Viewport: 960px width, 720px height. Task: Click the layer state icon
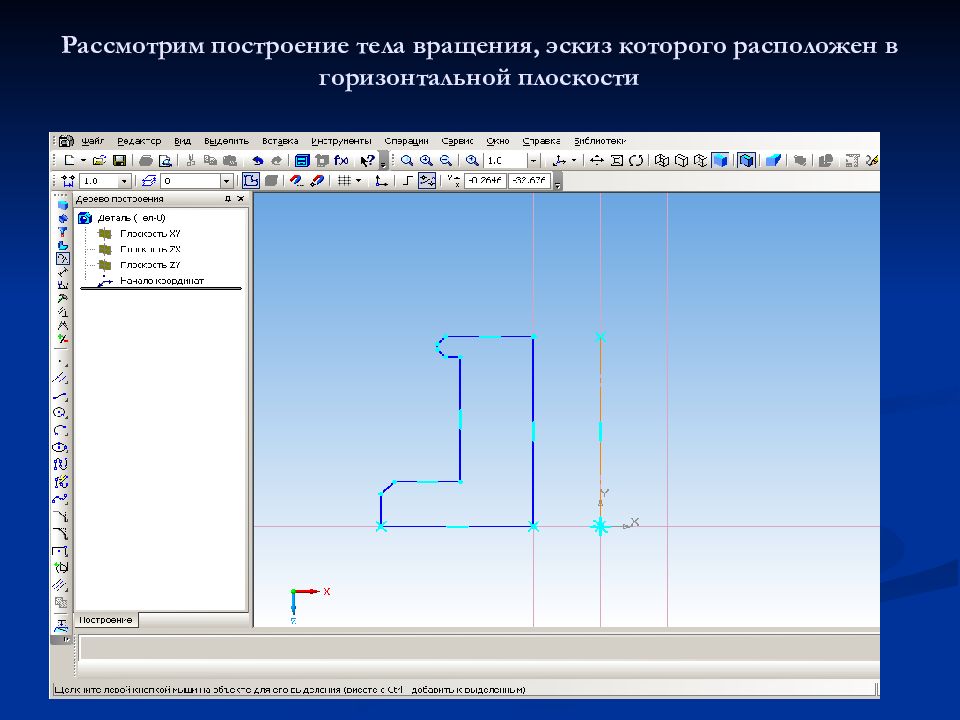point(149,181)
